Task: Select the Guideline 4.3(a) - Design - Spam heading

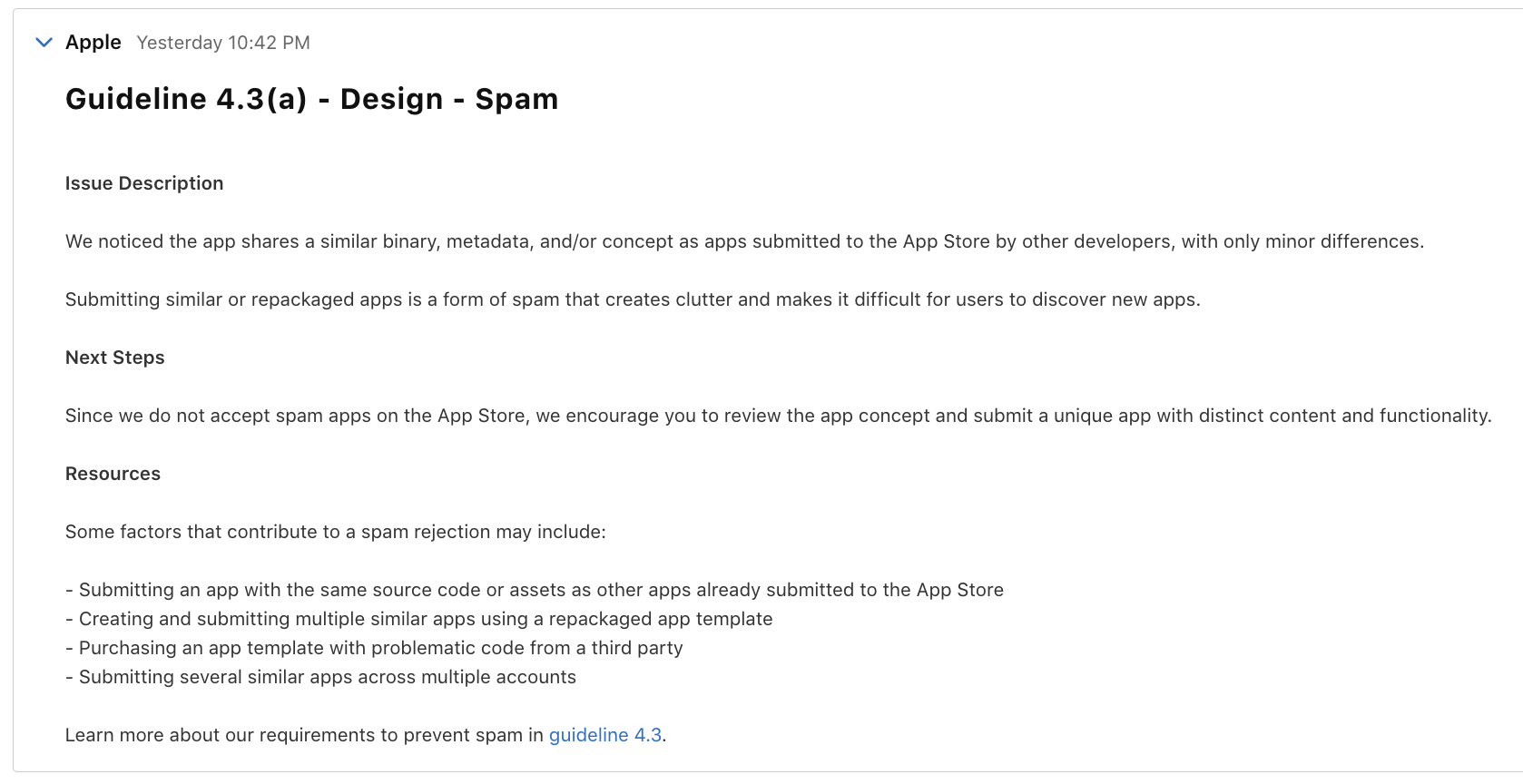Action: click(x=312, y=99)
